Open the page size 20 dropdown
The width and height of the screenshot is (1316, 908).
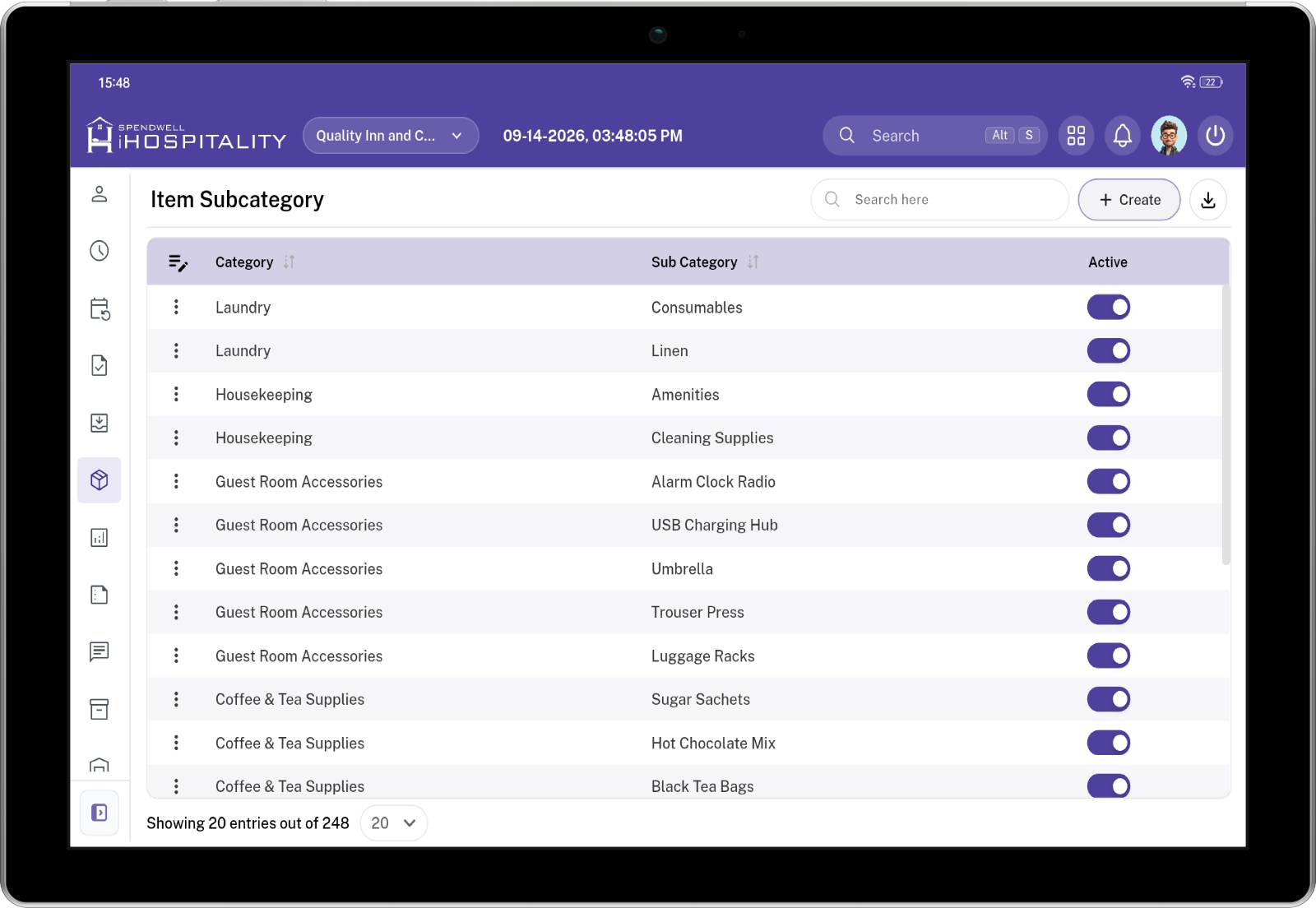coord(393,823)
